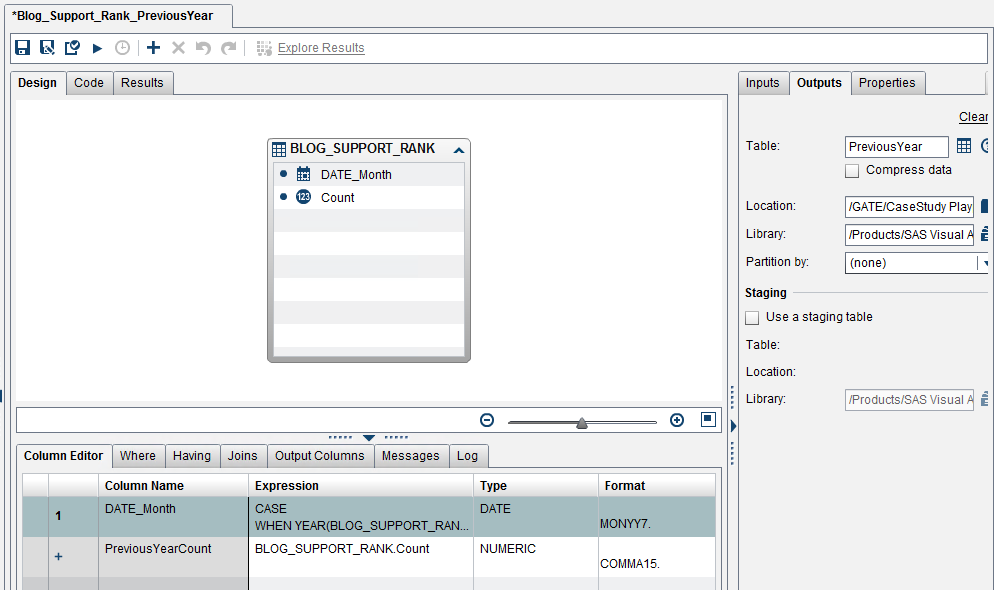Image resolution: width=994 pixels, height=590 pixels.
Task: Click the fit to window icon
Action: [708, 420]
